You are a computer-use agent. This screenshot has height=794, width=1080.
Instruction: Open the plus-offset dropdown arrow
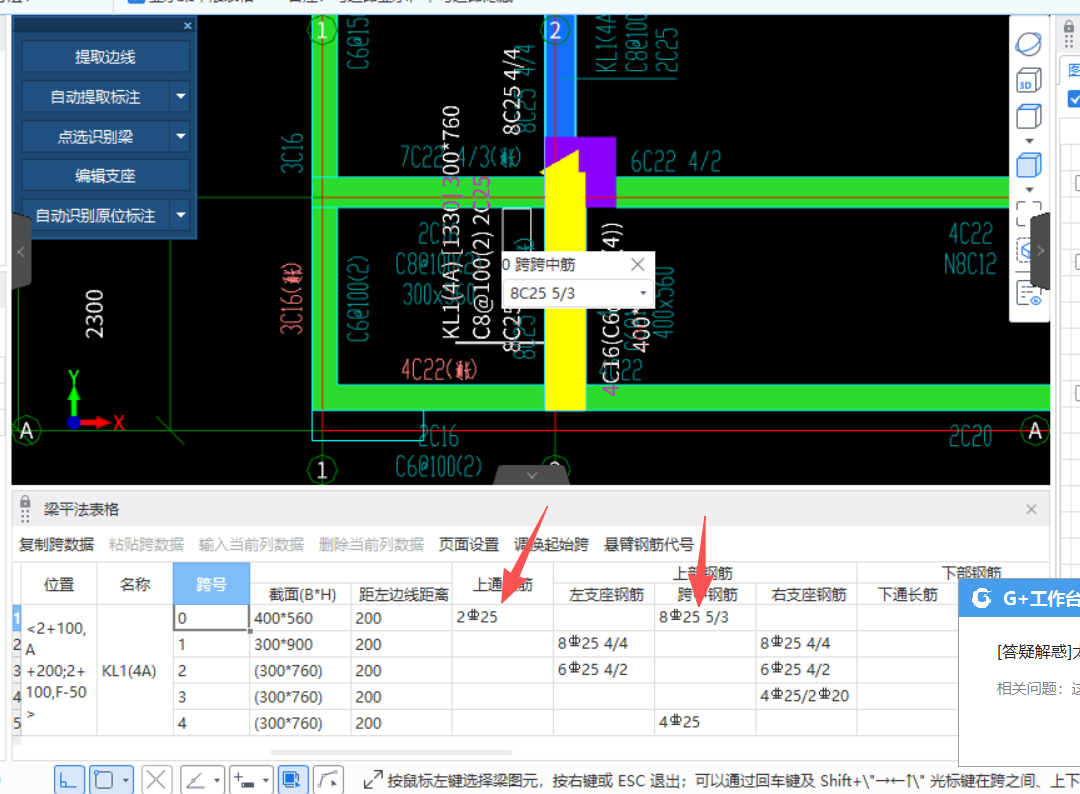point(266,780)
